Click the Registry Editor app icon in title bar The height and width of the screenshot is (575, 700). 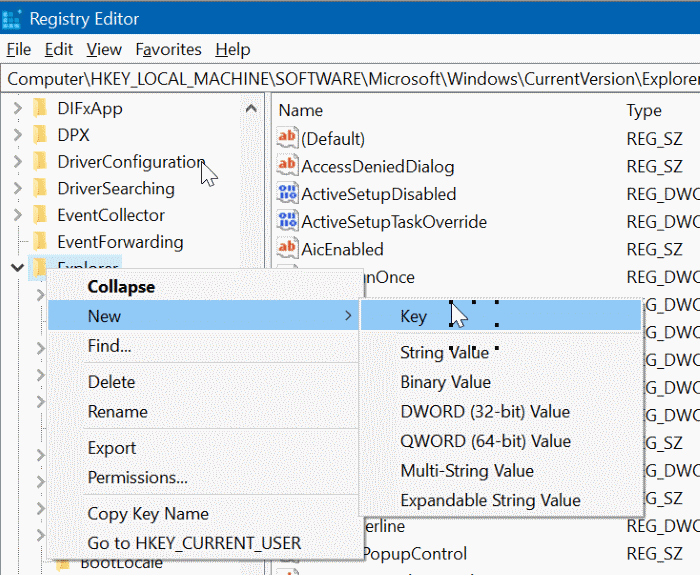pos(11,19)
